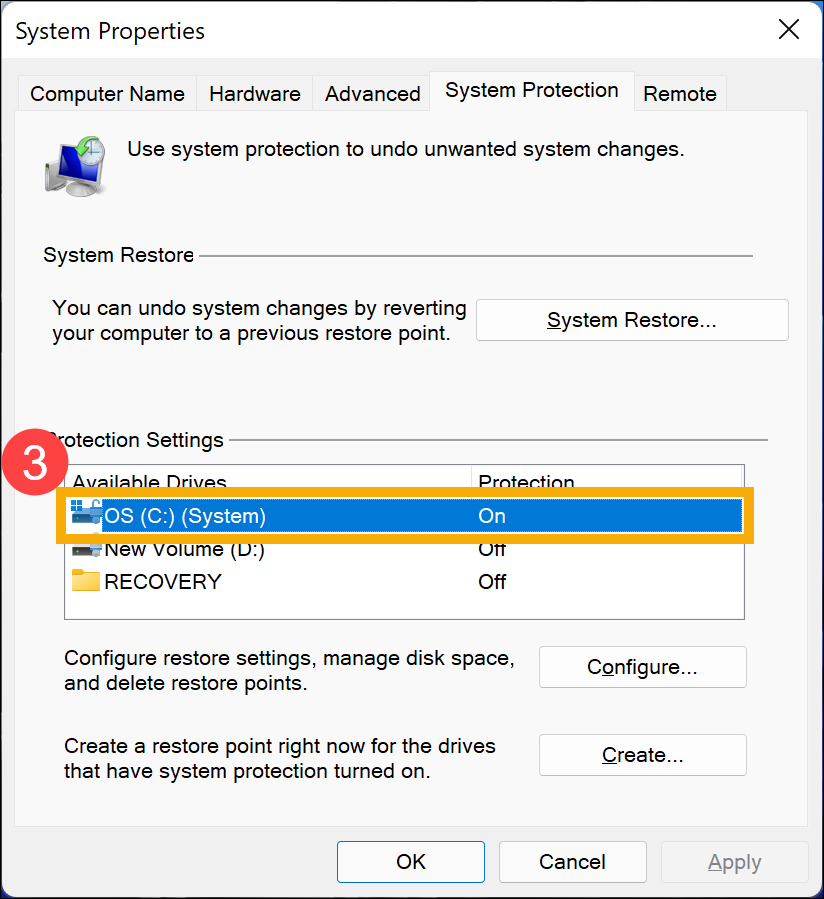Image resolution: width=824 pixels, height=899 pixels.
Task: Click the On status for OS (C:)
Action: pyautogui.click(x=492, y=516)
